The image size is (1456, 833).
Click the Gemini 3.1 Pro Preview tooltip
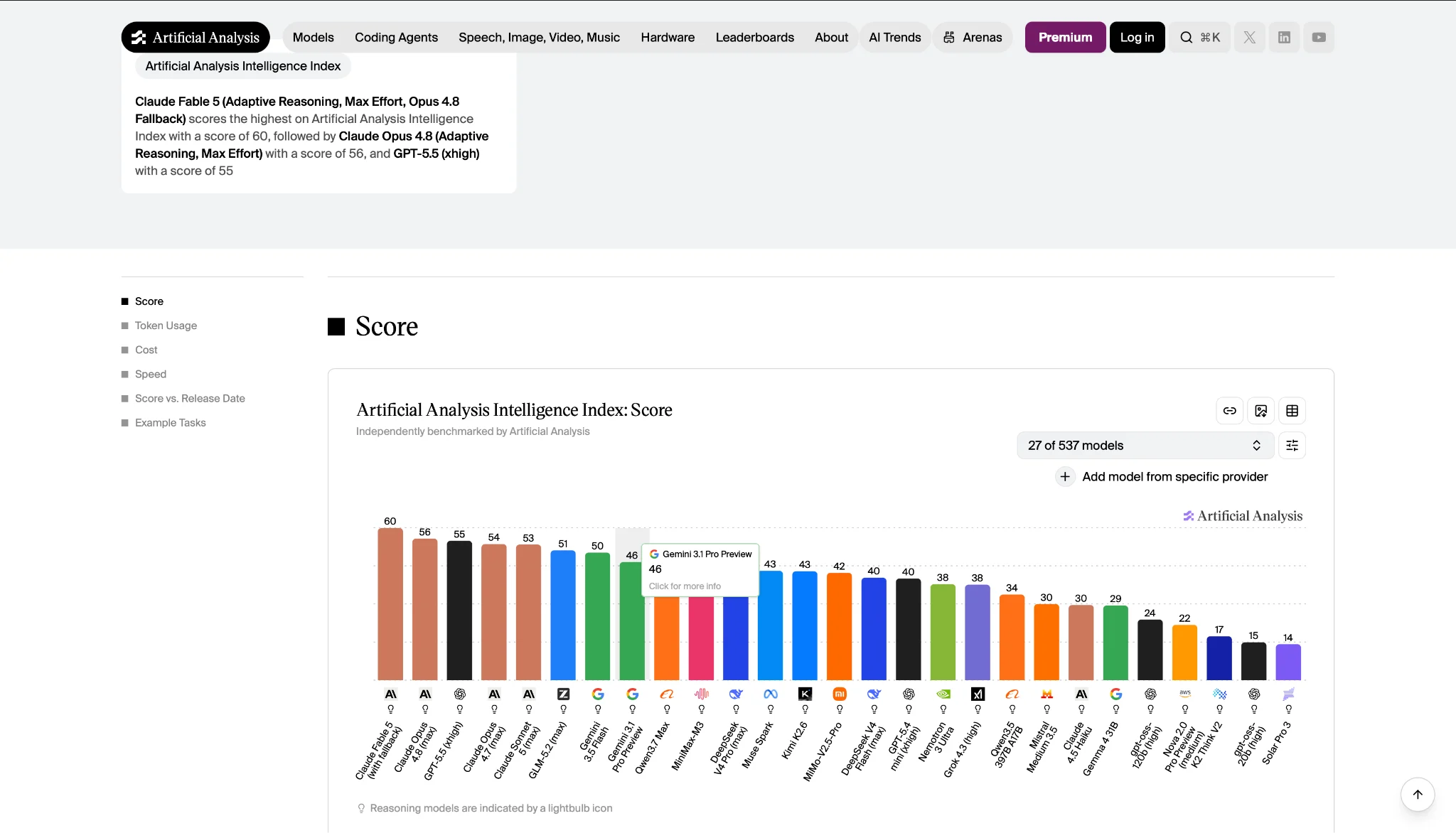click(x=700, y=570)
